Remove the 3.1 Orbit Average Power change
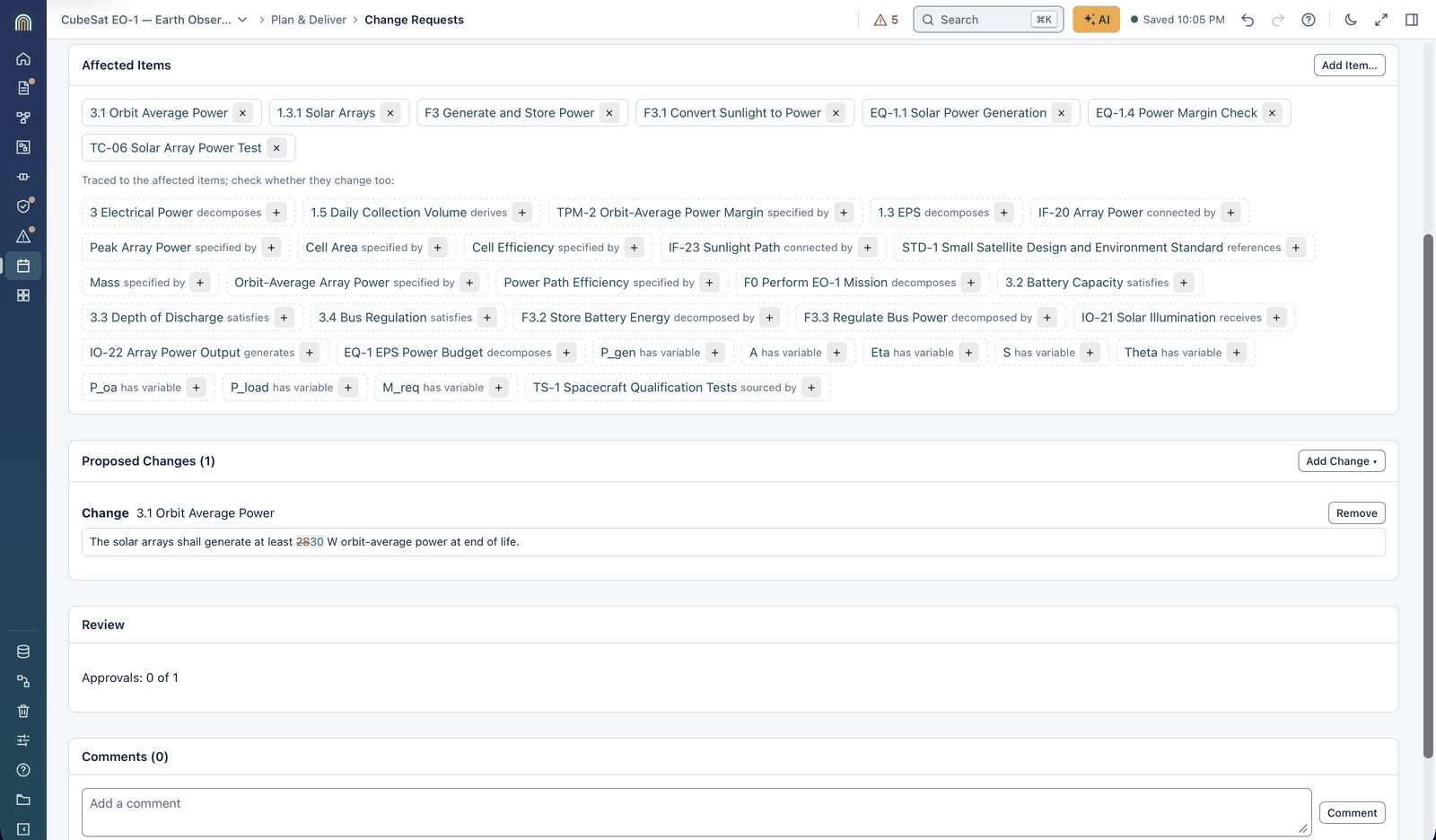Screen dimensions: 1436x840 1356,513
